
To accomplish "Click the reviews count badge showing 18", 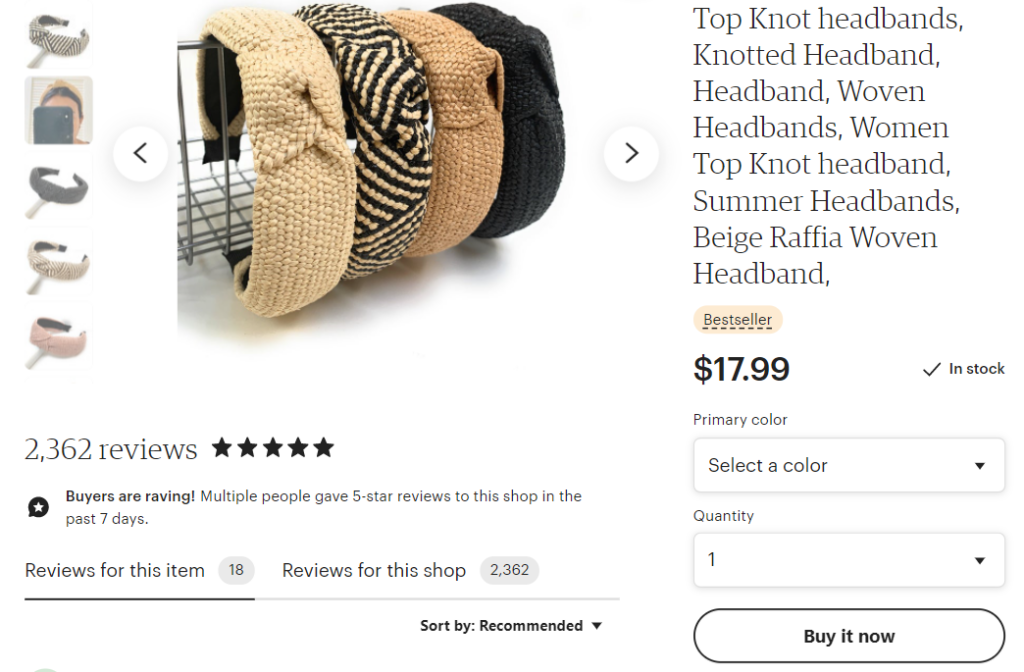I will pyautogui.click(x=237, y=570).
